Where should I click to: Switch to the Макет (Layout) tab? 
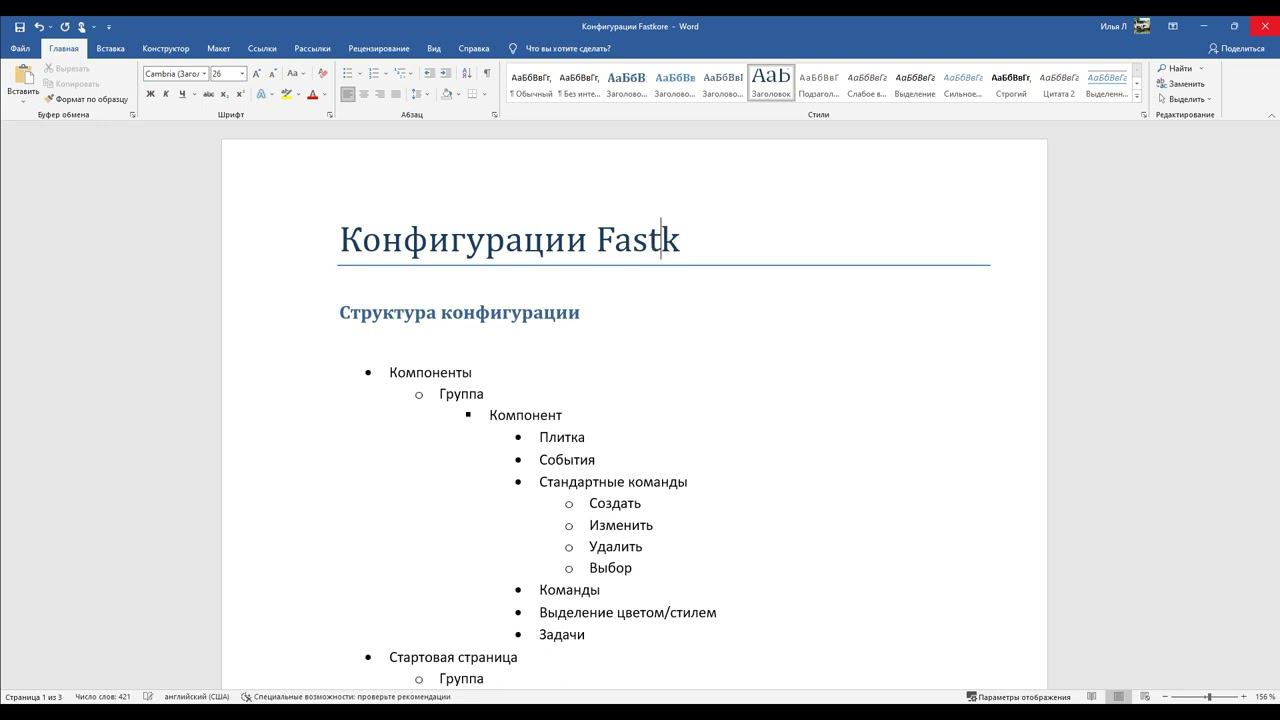click(219, 48)
